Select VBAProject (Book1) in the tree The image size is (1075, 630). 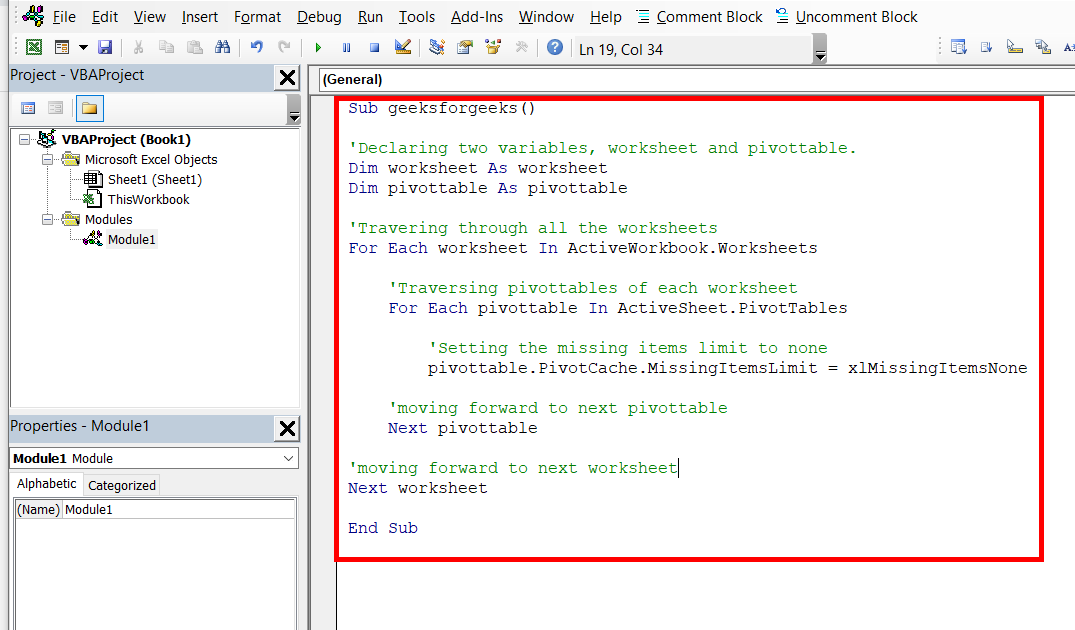pyautogui.click(x=126, y=139)
